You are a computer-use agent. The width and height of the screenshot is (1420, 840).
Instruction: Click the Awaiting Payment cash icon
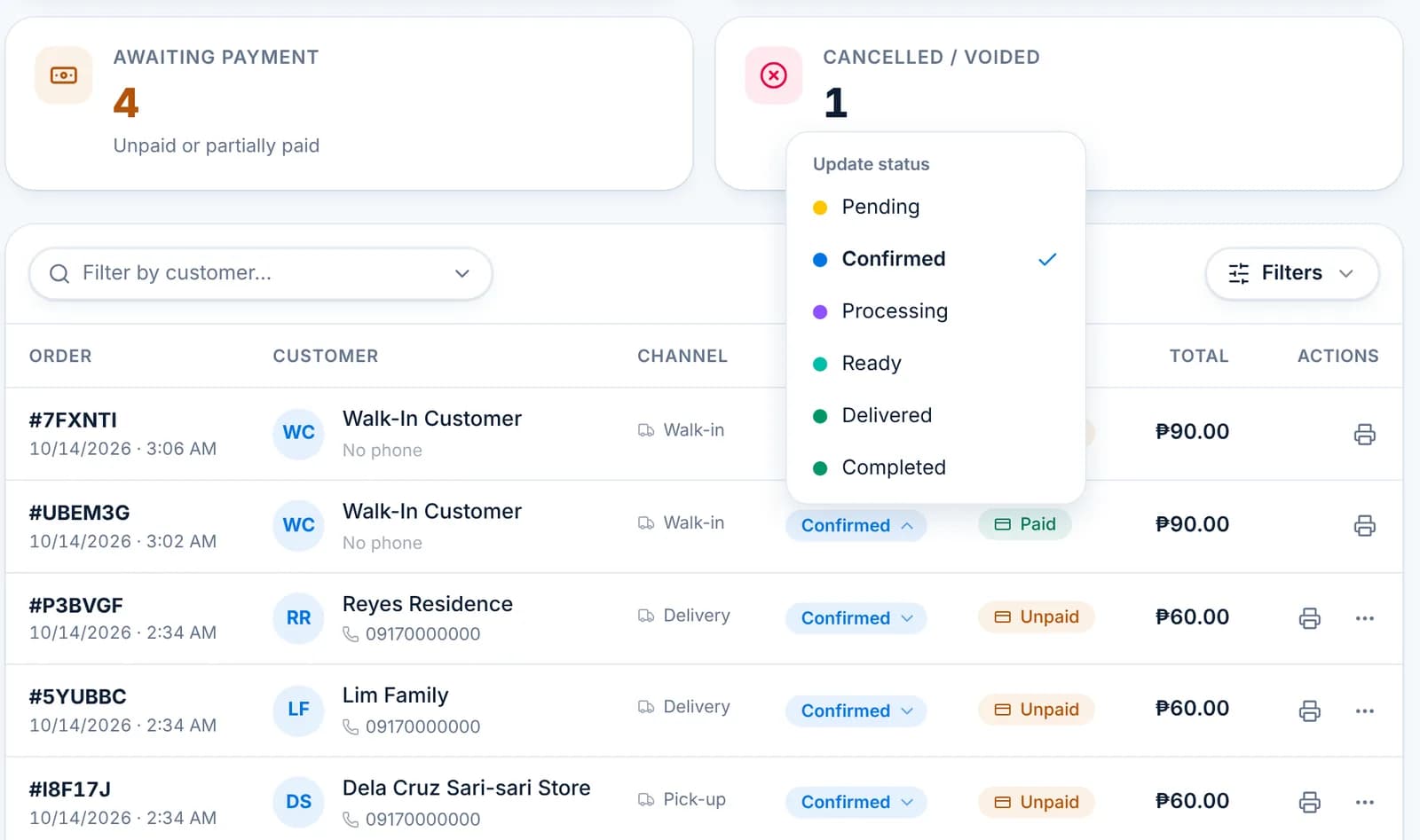click(64, 75)
